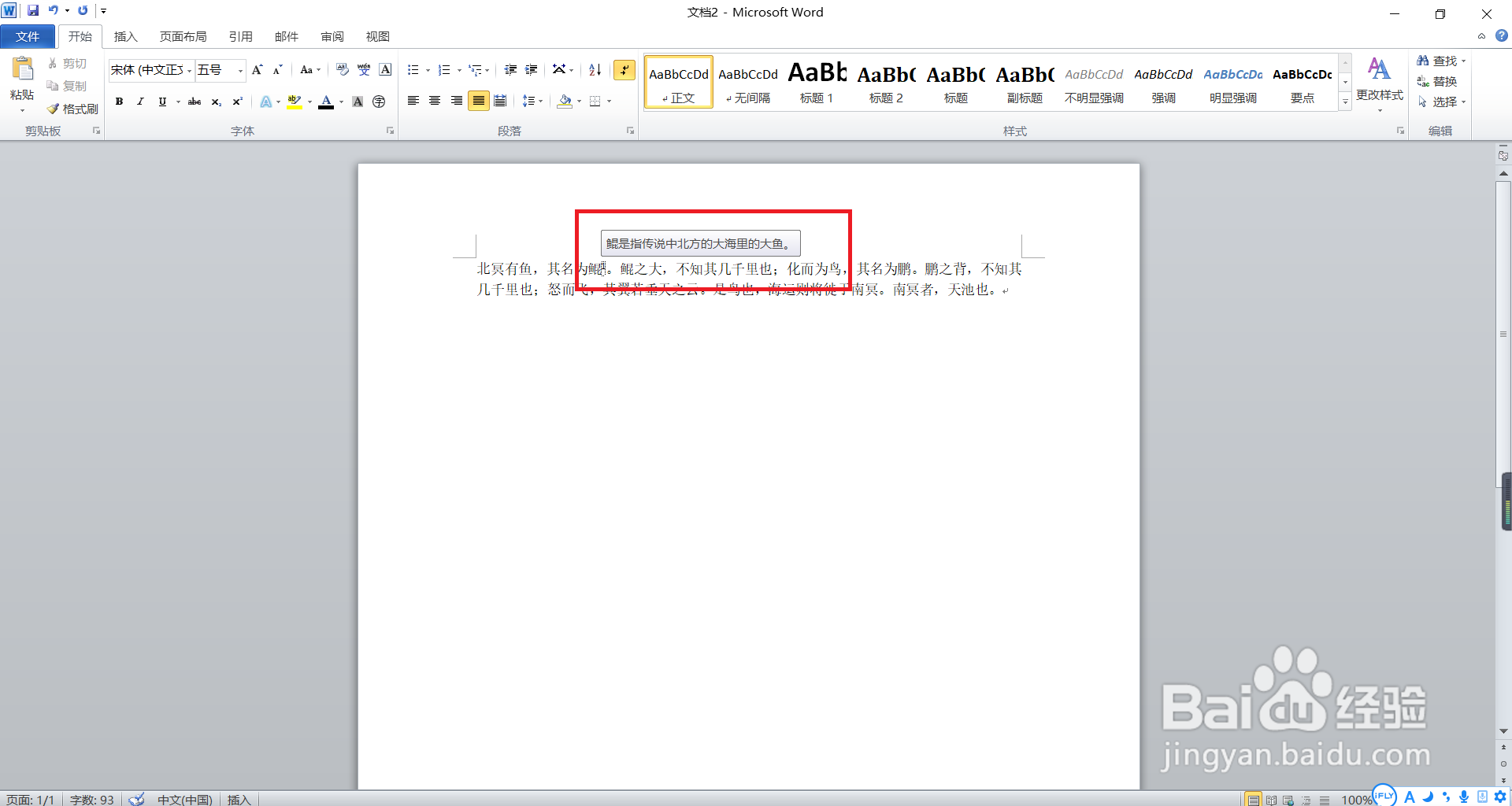Image resolution: width=1512 pixels, height=806 pixels.
Task: Click the Sort A-Z icon
Action: 595,70
